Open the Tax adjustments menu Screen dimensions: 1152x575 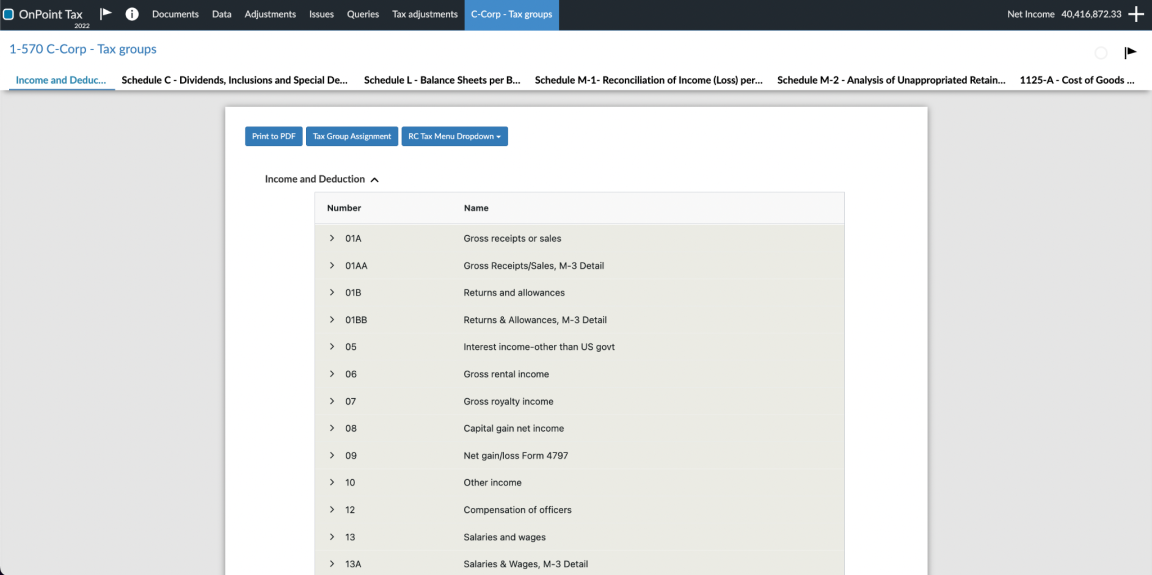pos(424,14)
